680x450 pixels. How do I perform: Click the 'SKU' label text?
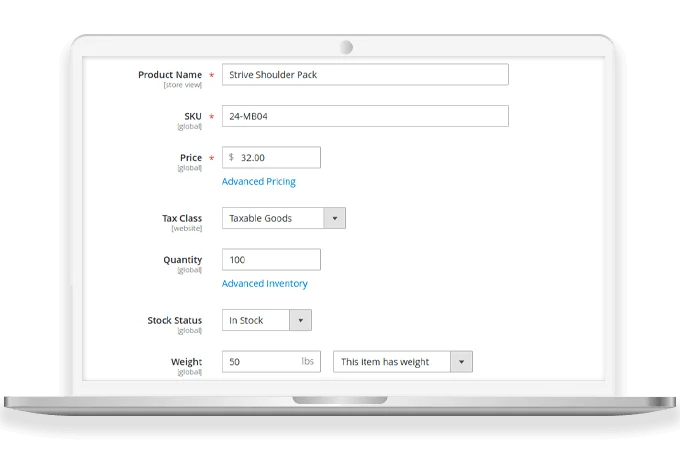pos(193,116)
